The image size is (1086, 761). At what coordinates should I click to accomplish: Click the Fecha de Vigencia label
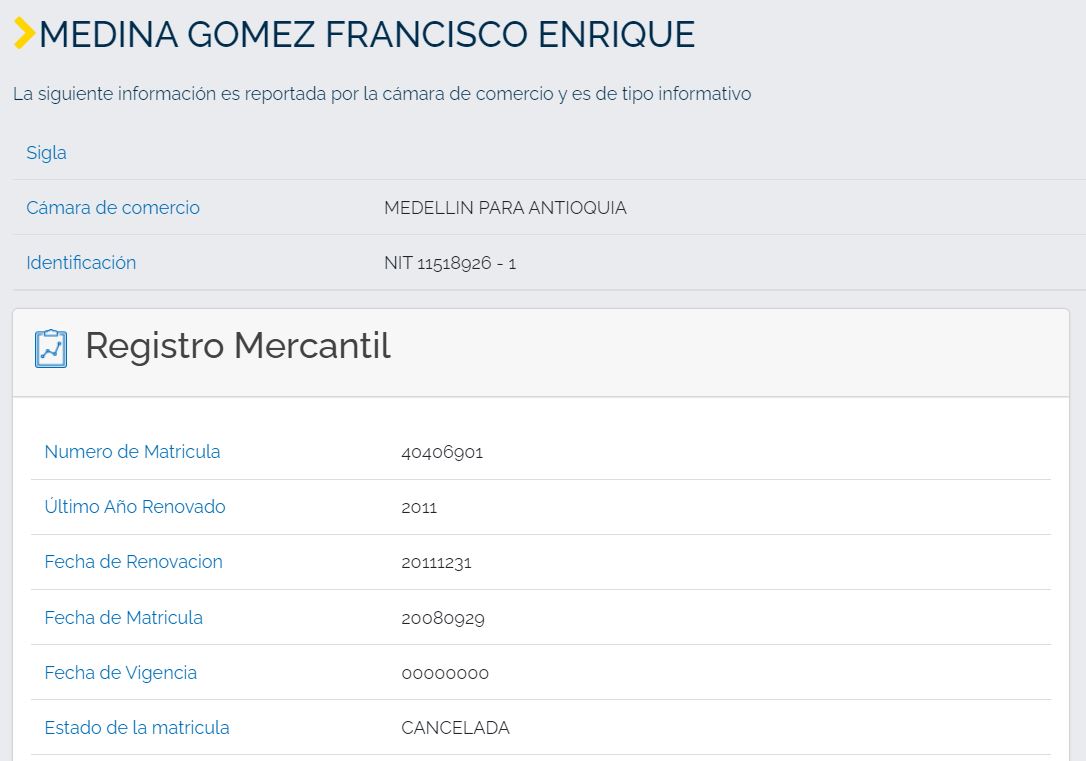click(120, 673)
